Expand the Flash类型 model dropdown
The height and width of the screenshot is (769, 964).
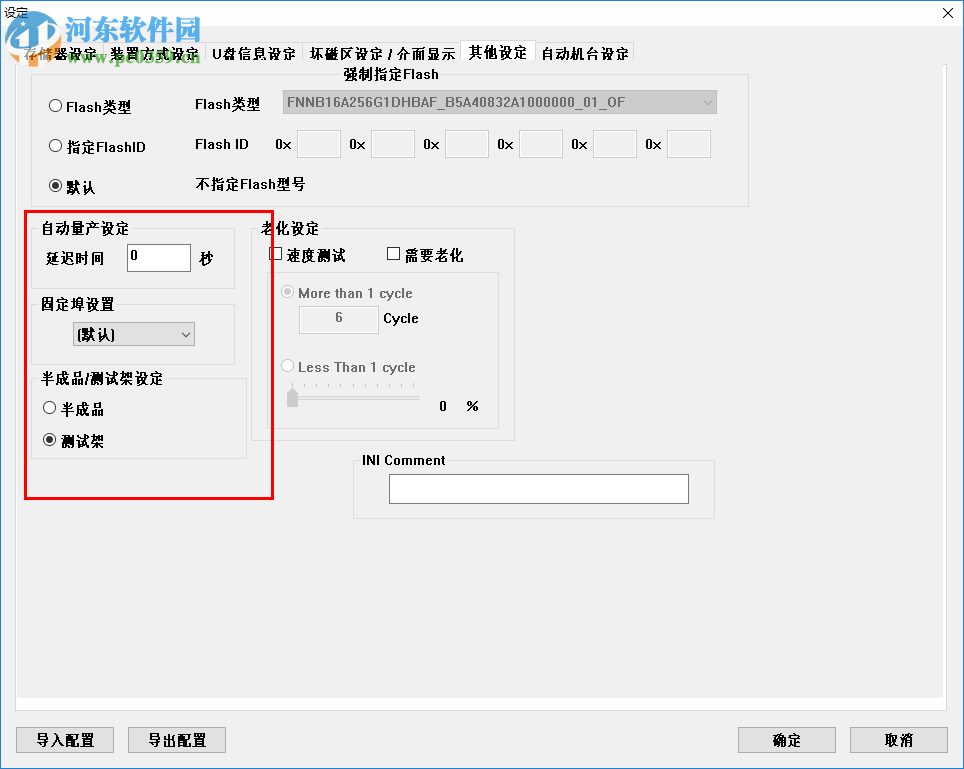click(x=708, y=102)
